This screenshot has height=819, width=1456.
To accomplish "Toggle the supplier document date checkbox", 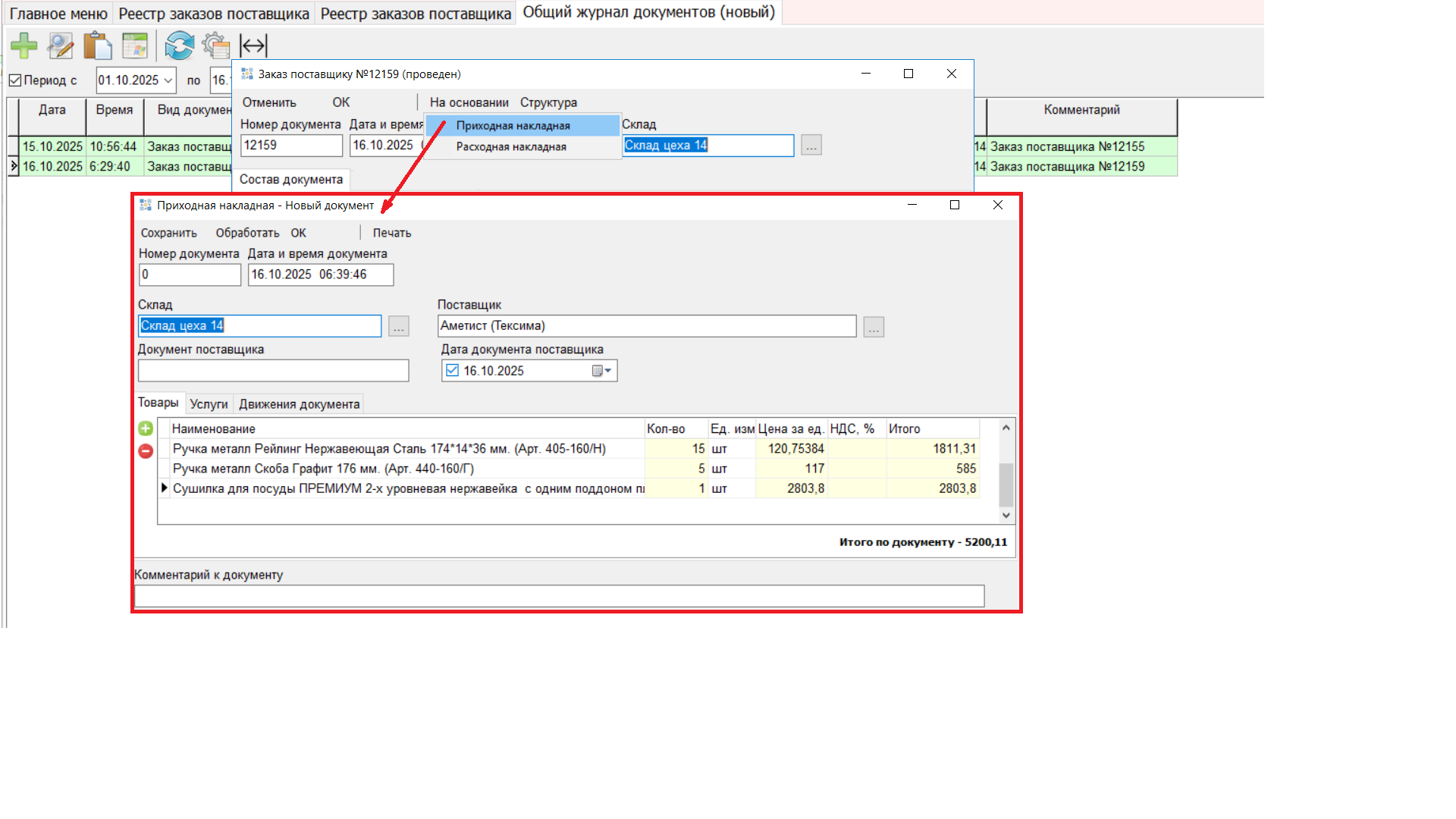I will coord(453,371).
